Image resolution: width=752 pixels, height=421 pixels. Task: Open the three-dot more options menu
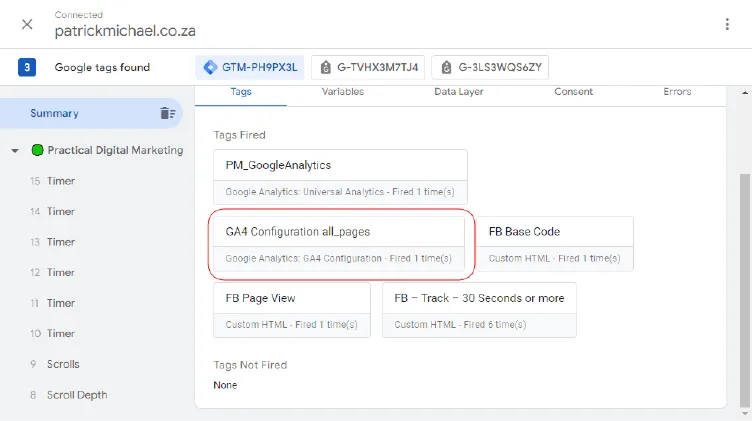click(727, 24)
